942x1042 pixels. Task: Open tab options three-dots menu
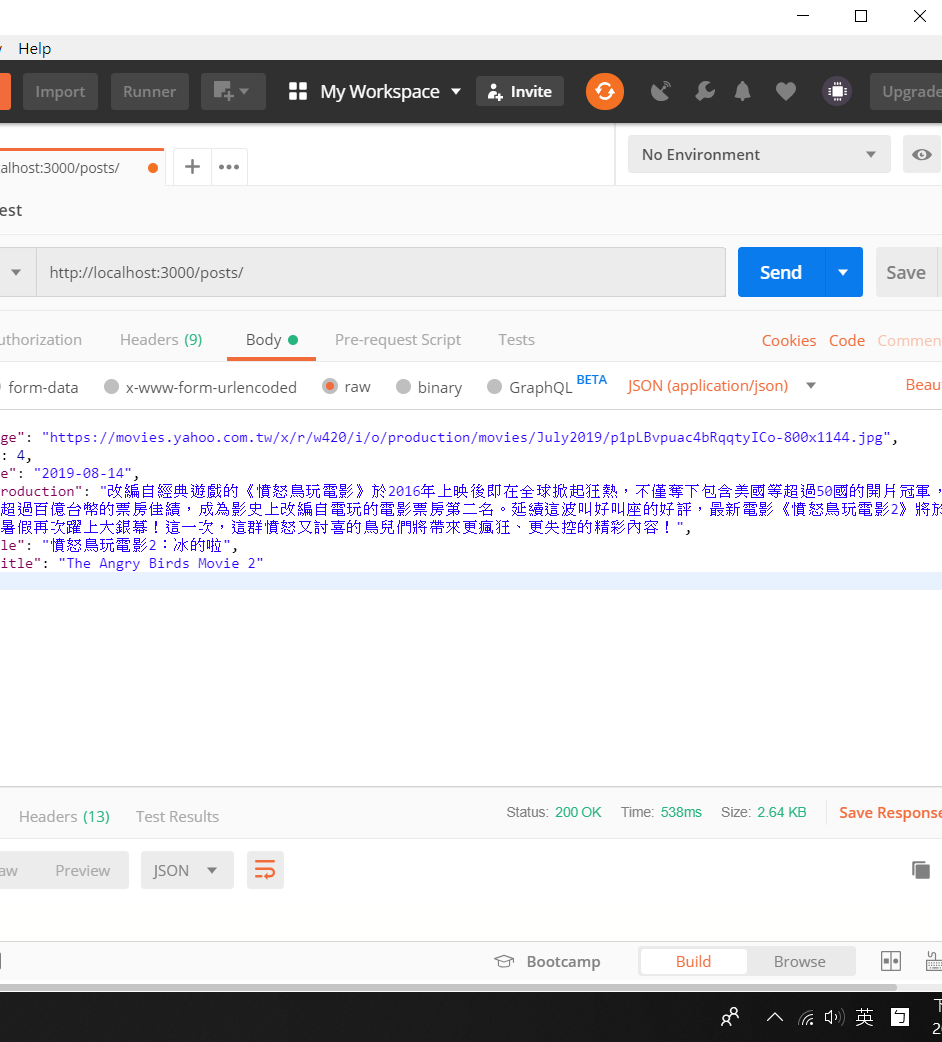[229, 167]
